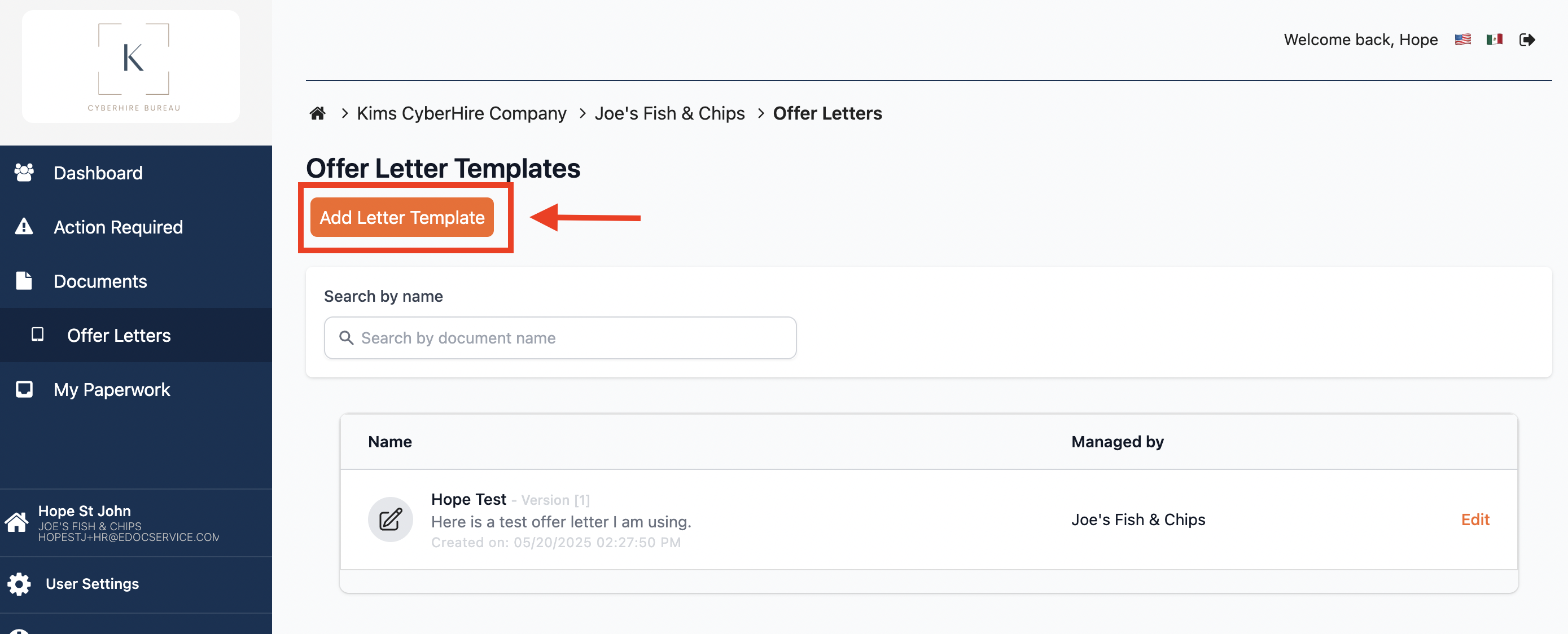Click the Name column header
Image resolution: width=1568 pixels, height=634 pixels.
(x=389, y=442)
